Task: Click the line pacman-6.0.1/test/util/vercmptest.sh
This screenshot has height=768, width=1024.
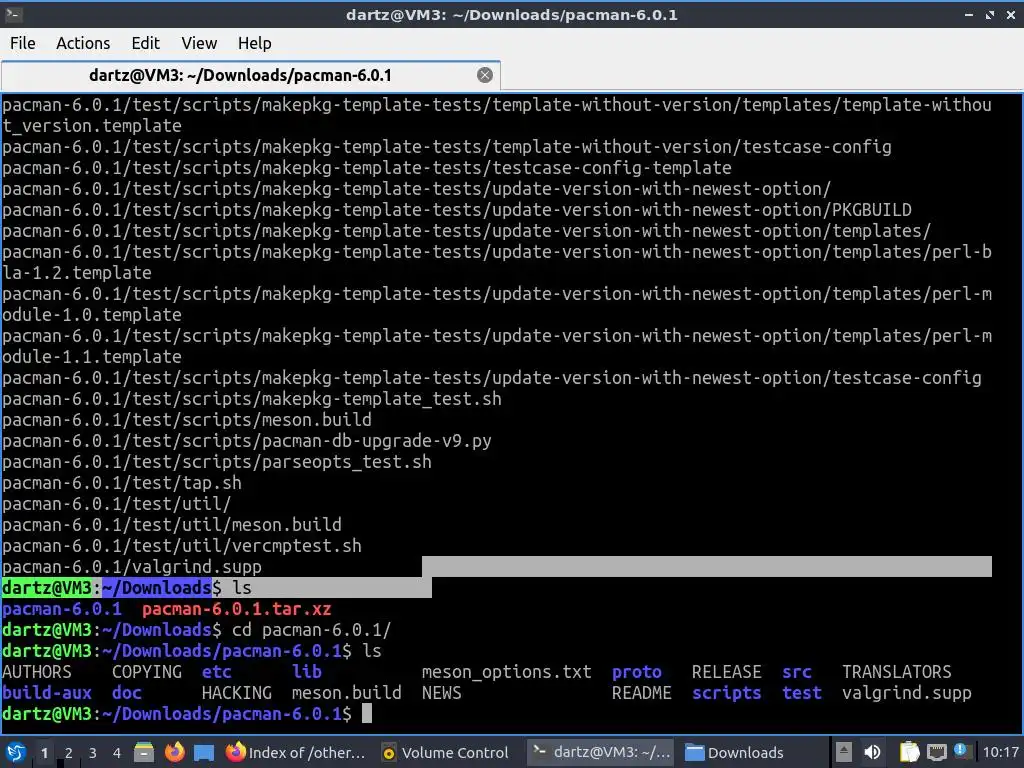Action: click(182, 546)
